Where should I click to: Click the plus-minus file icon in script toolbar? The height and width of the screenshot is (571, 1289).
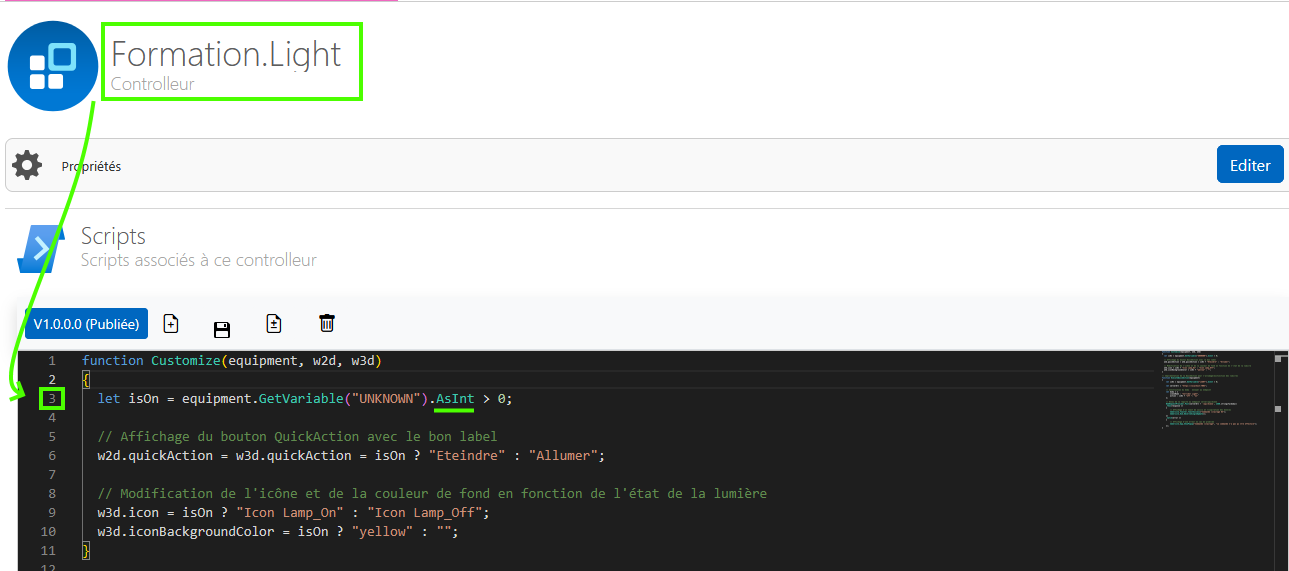[x=274, y=323]
